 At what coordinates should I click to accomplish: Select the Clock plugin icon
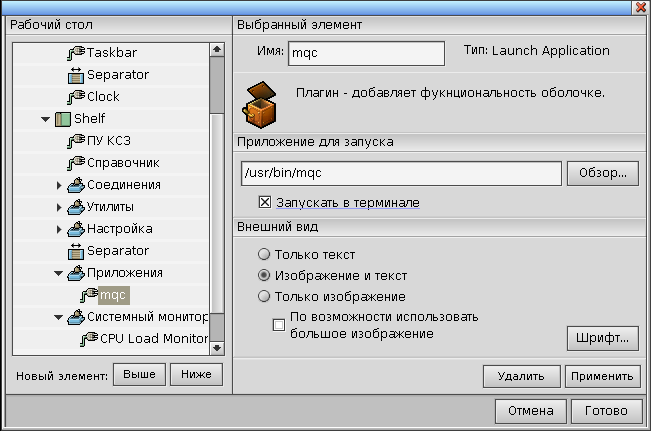pos(76,97)
